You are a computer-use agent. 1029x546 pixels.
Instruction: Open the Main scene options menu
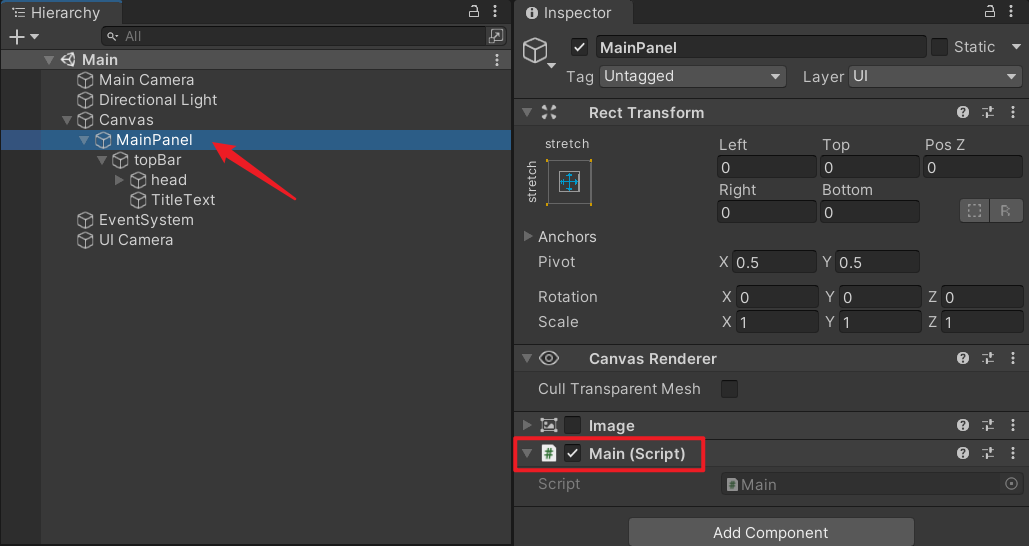[x=497, y=60]
